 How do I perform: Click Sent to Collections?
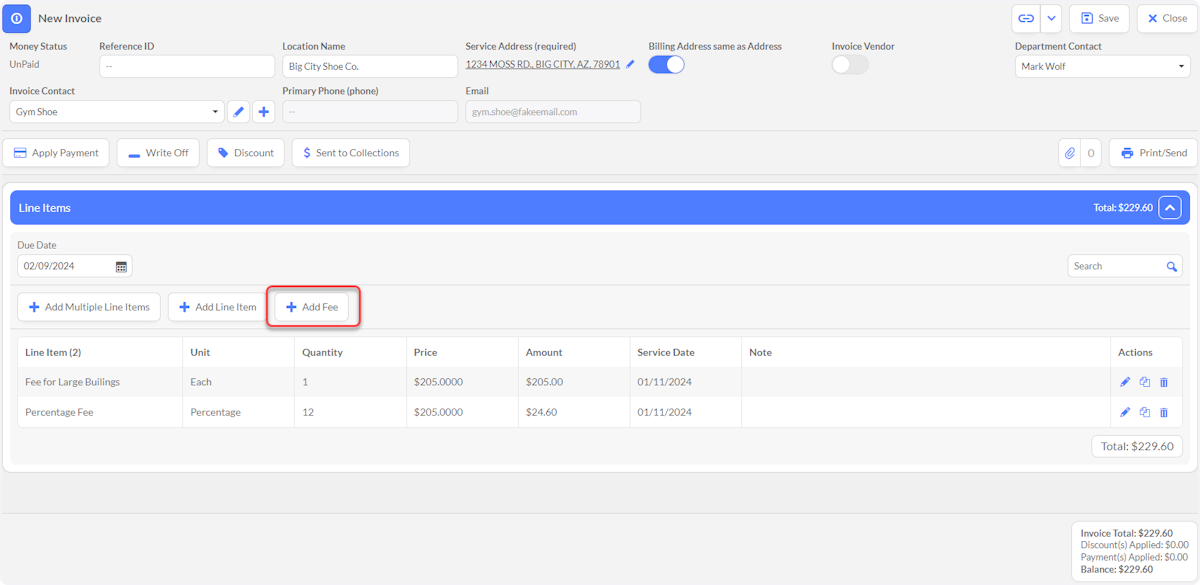click(x=350, y=153)
